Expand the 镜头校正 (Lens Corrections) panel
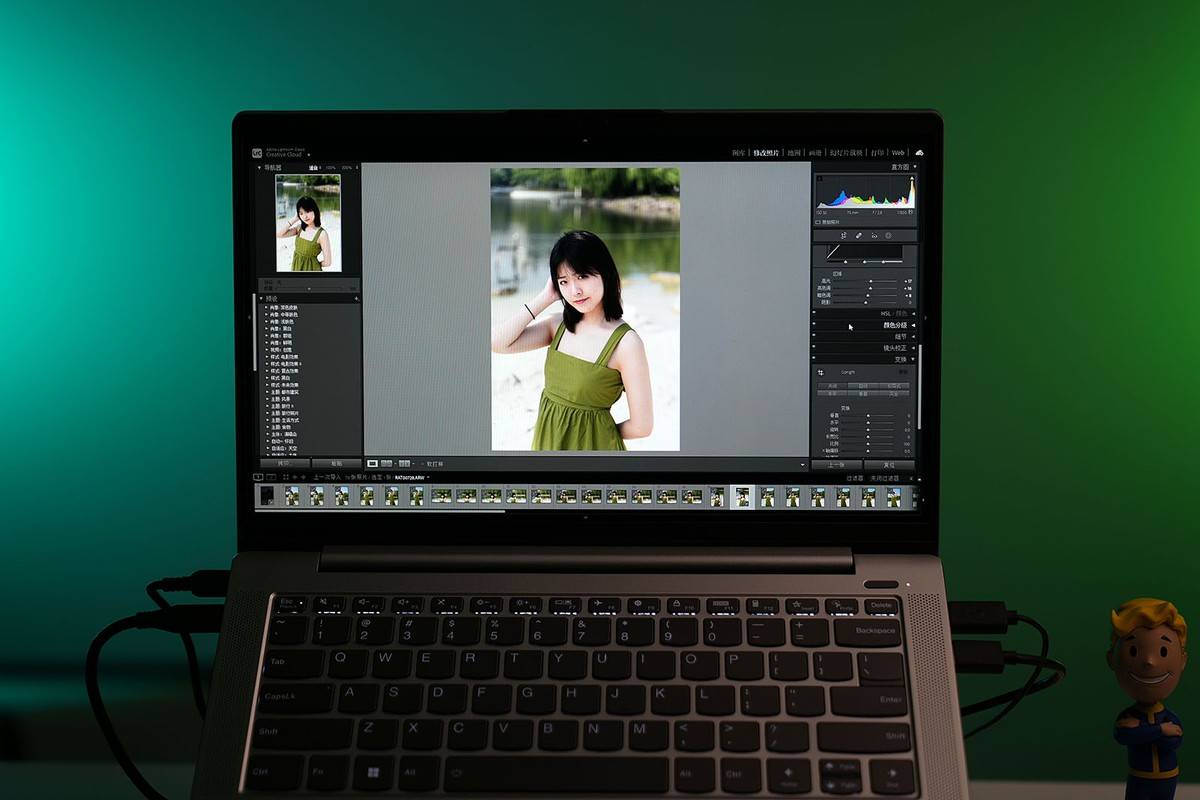 [x=913, y=348]
